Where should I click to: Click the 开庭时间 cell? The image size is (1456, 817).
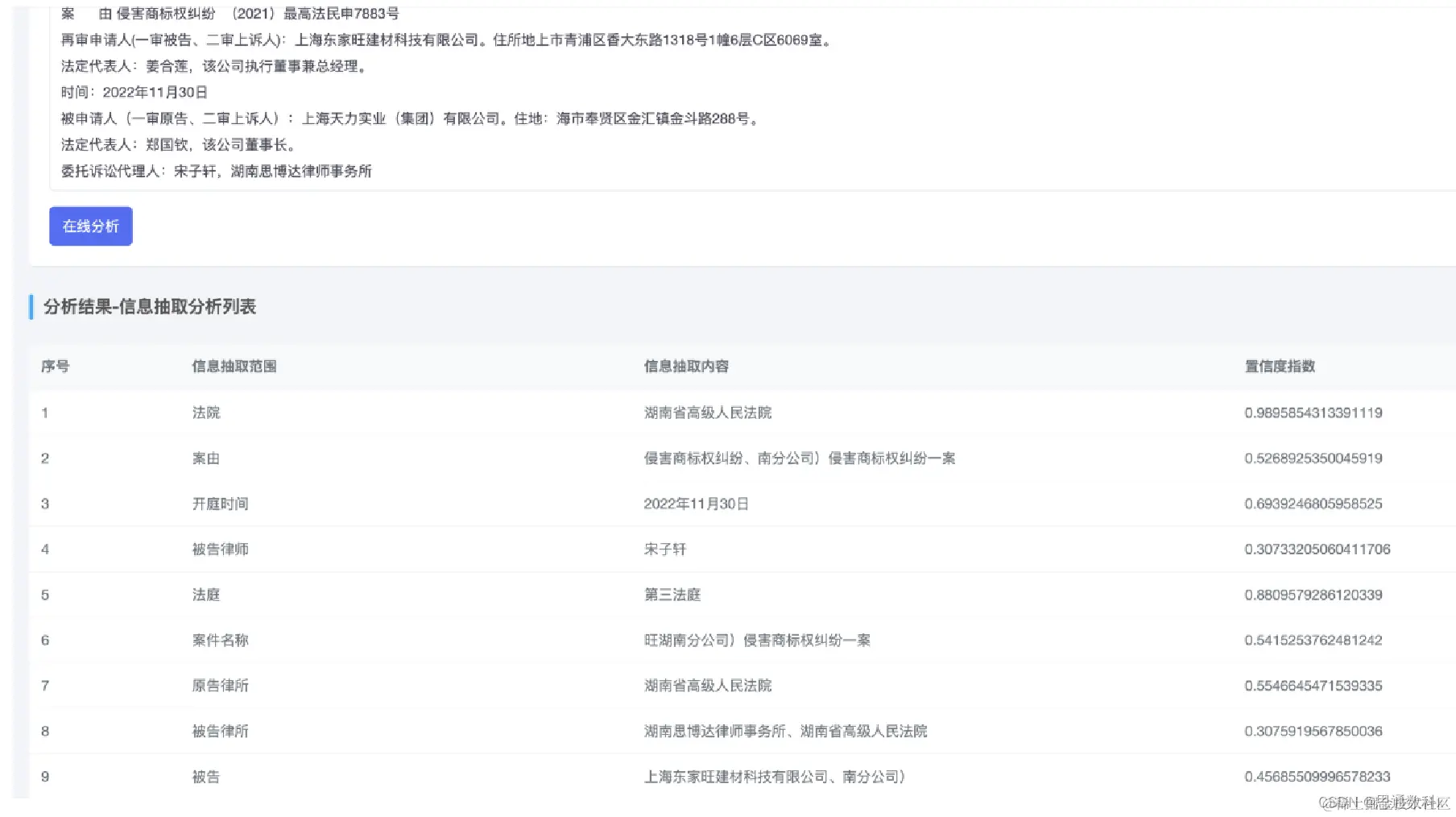(x=220, y=504)
